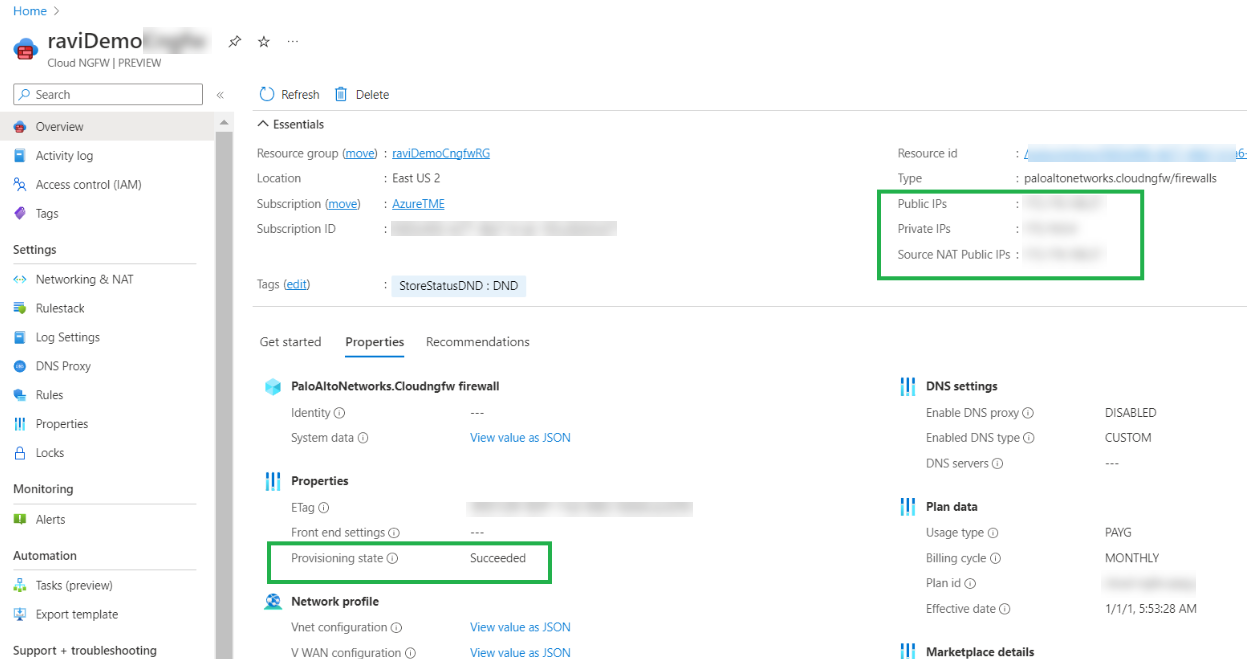Image resolution: width=1250 pixels, height=671 pixels.
Task: Collapse the sidebar menu with chevron
Action: [x=220, y=95]
